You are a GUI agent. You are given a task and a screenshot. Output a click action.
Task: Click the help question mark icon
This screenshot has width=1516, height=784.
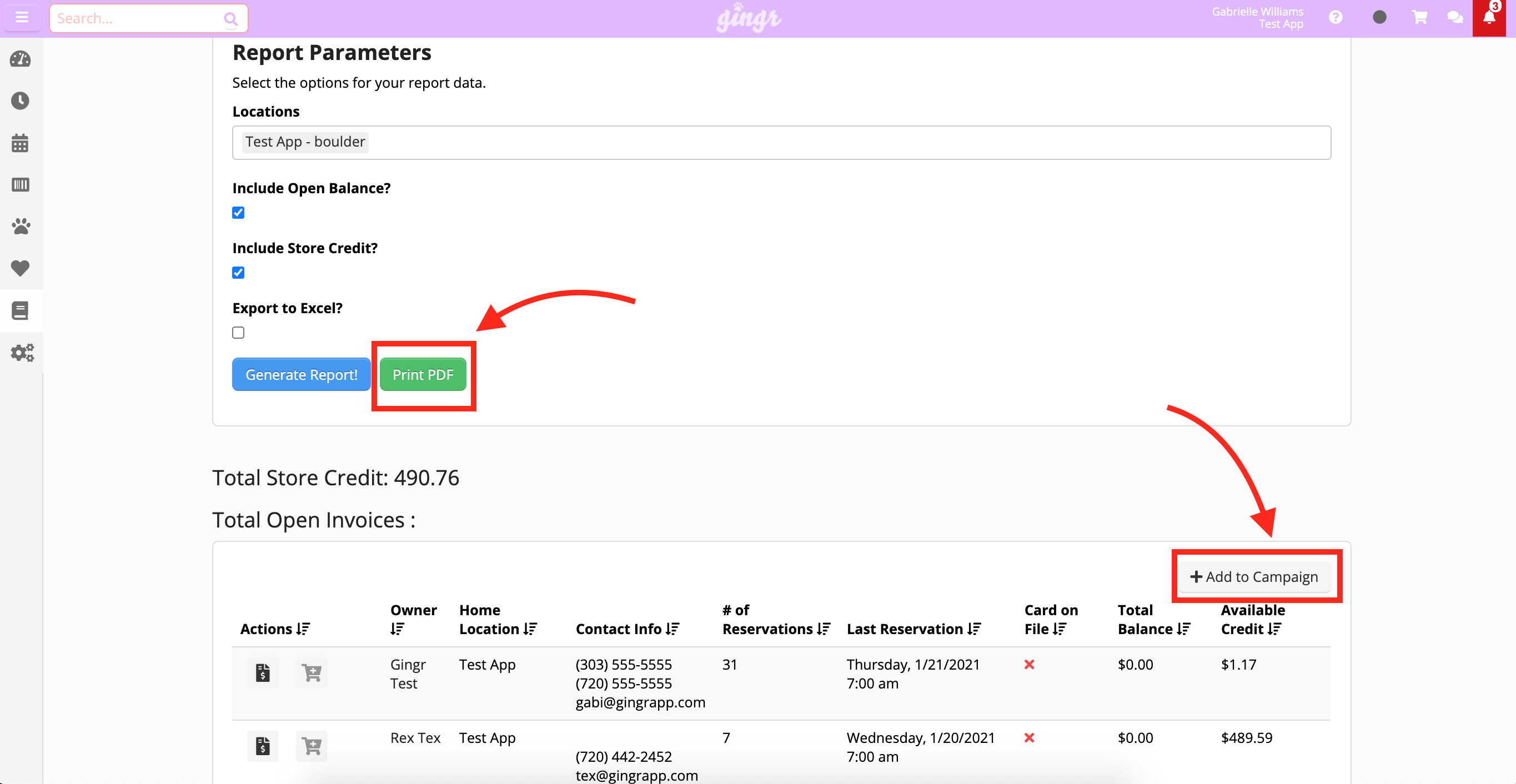[x=1335, y=17]
